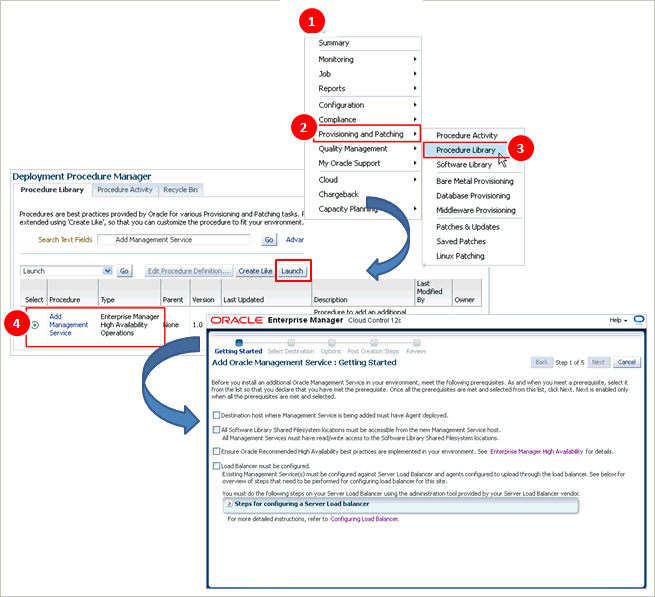The height and width of the screenshot is (597, 655).
Task: Choose Software Library in submenu
Action: (464, 165)
